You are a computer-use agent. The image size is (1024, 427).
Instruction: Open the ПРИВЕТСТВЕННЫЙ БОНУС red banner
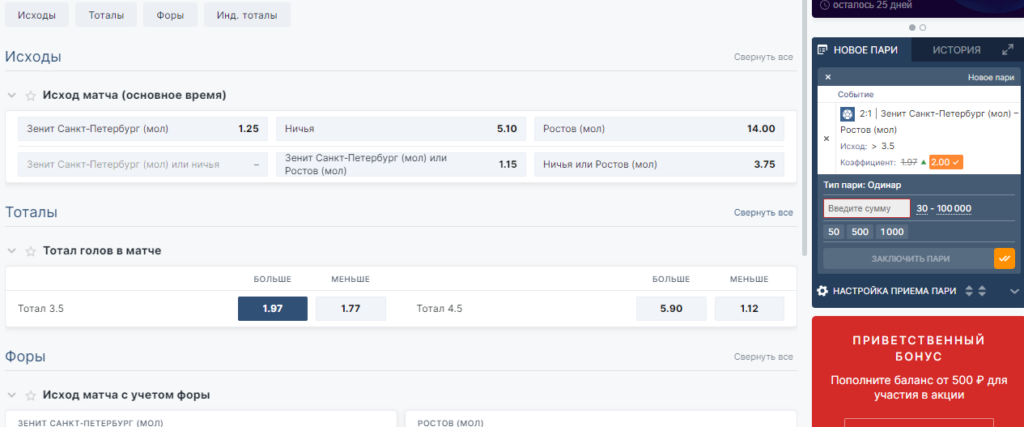point(918,372)
